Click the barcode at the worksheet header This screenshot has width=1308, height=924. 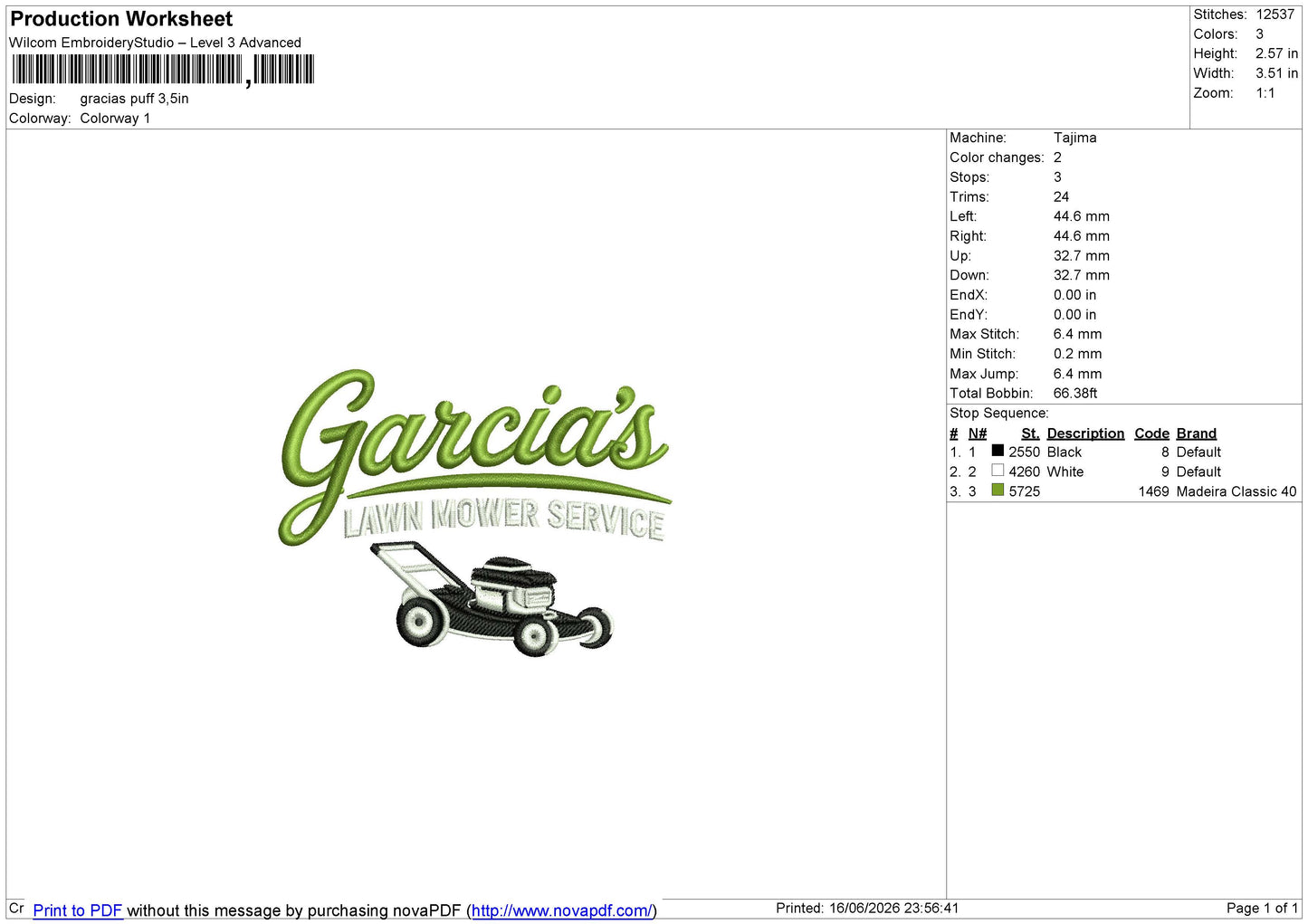tap(163, 70)
